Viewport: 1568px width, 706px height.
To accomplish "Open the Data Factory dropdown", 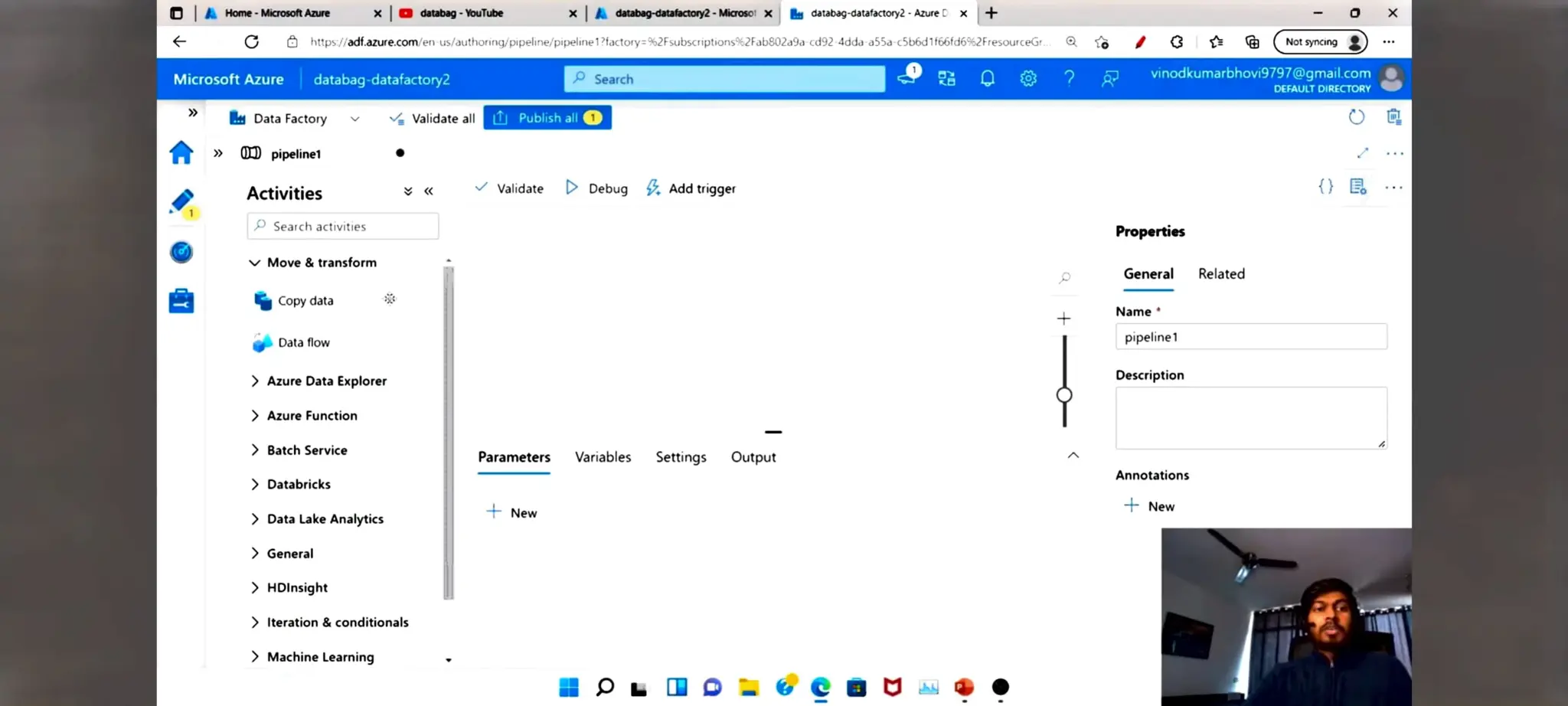I will [294, 118].
